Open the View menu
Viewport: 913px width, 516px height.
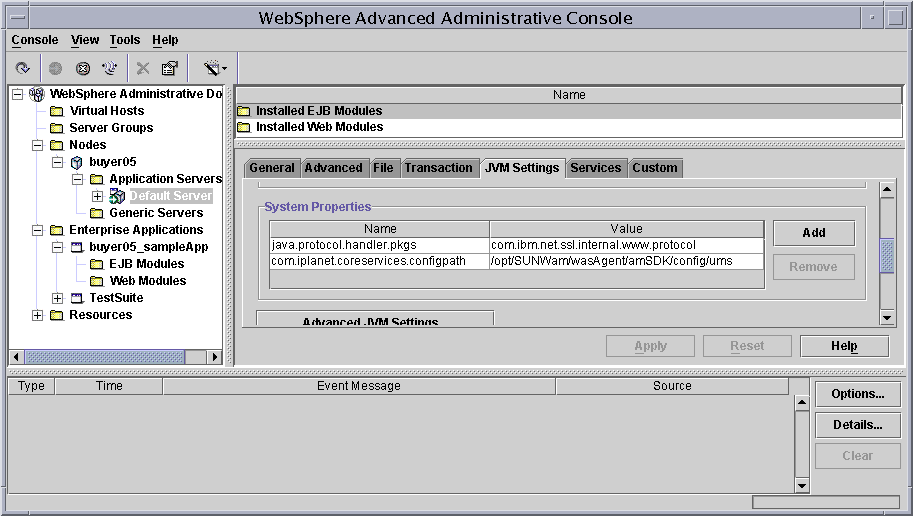[85, 40]
